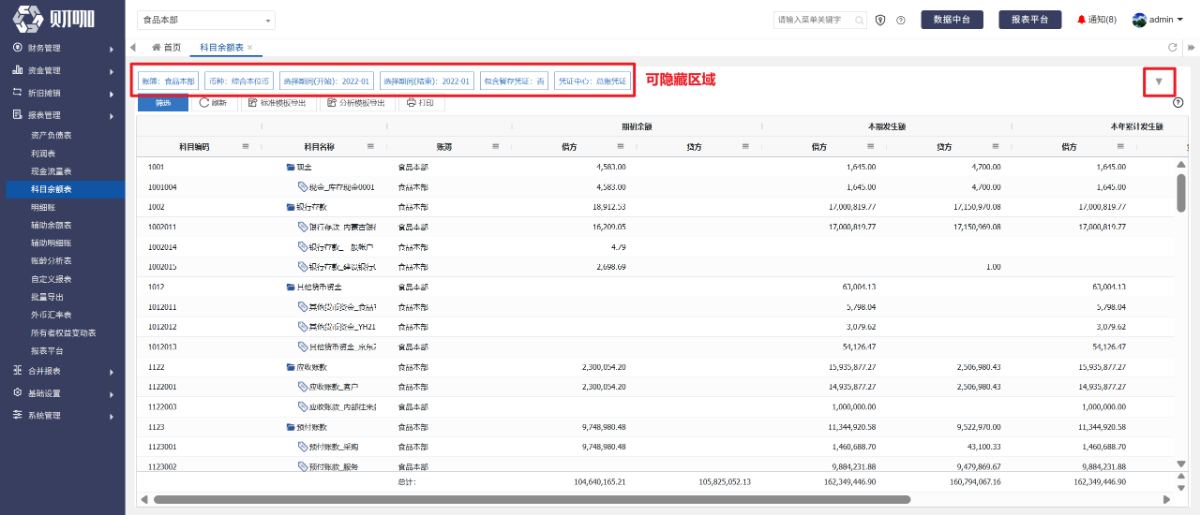Collapse the filter area with triangle toggle

(1159, 81)
